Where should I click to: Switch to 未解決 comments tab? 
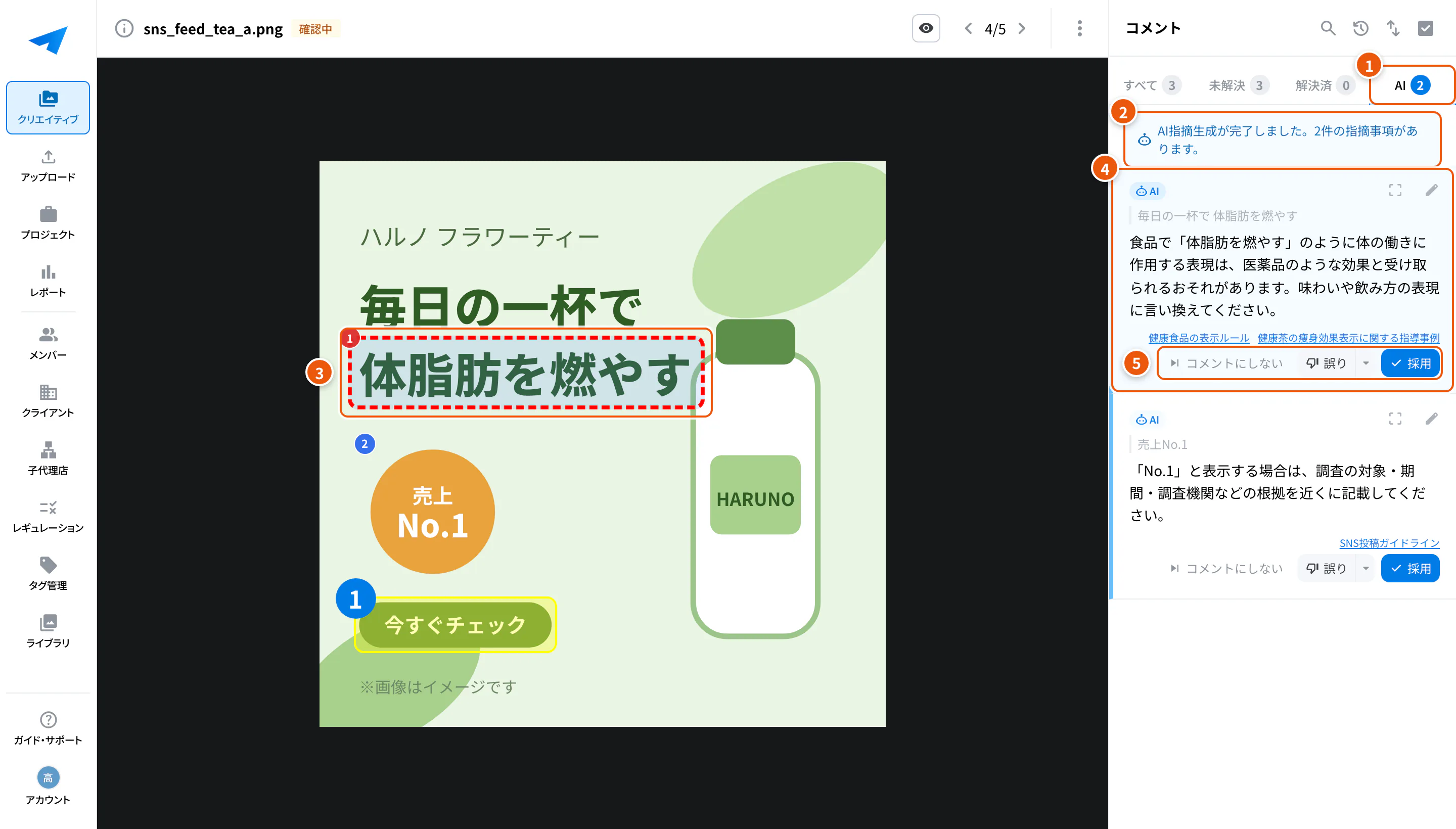(1239, 85)
